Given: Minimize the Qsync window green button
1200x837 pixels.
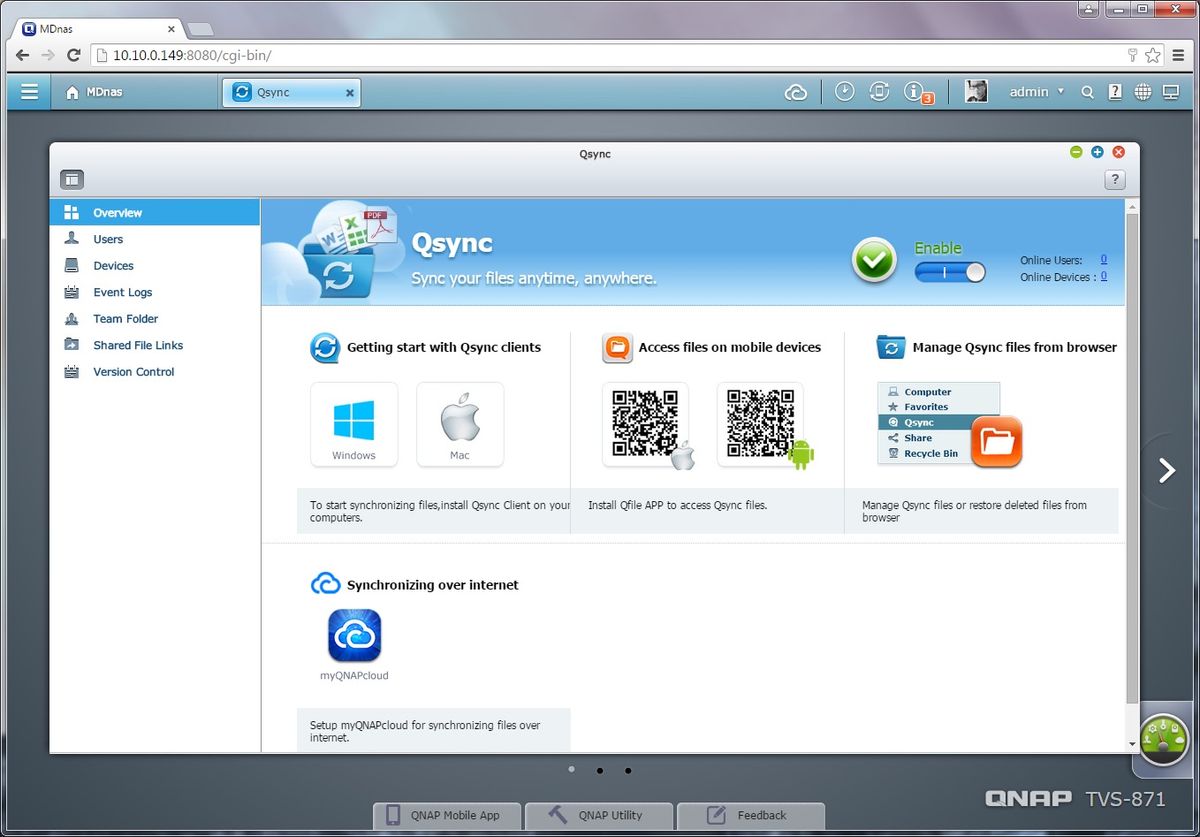Looking at the screenshot, I should click(x=1076, y=152).
